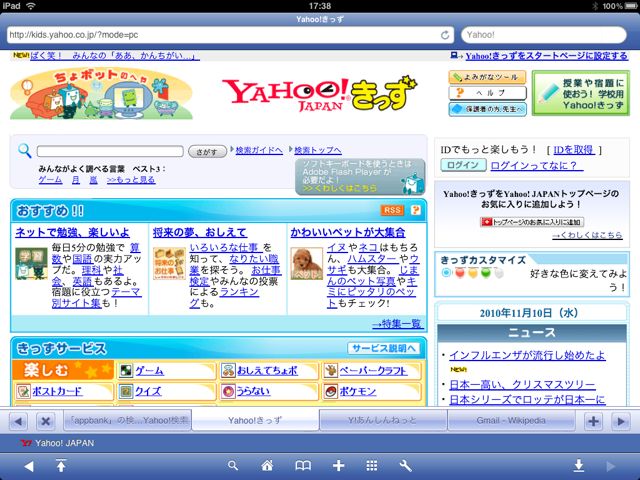
Task: Open the 検索ガイドへ link
Action: [259, 150]
